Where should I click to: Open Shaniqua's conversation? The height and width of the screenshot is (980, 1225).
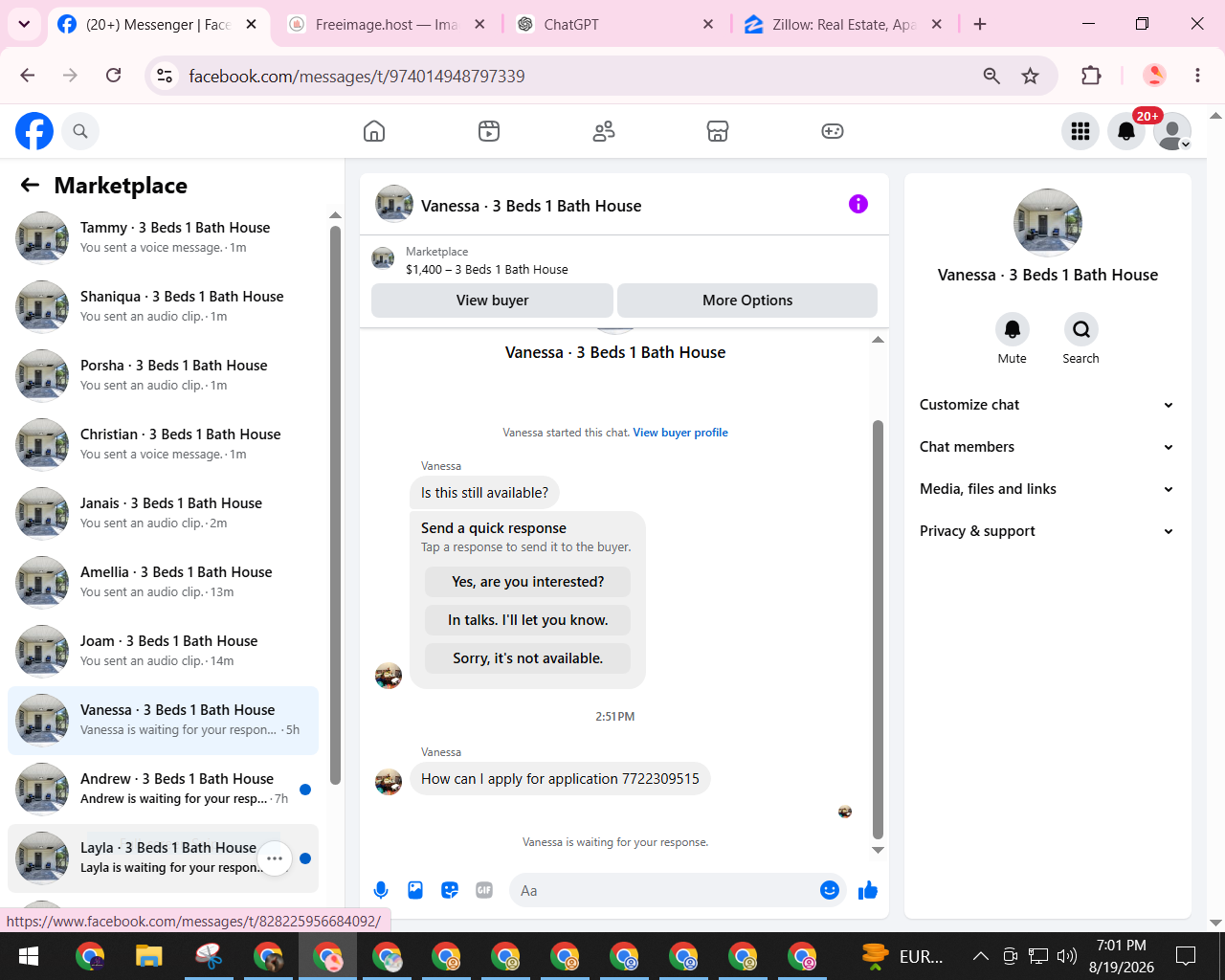(164, 306)
